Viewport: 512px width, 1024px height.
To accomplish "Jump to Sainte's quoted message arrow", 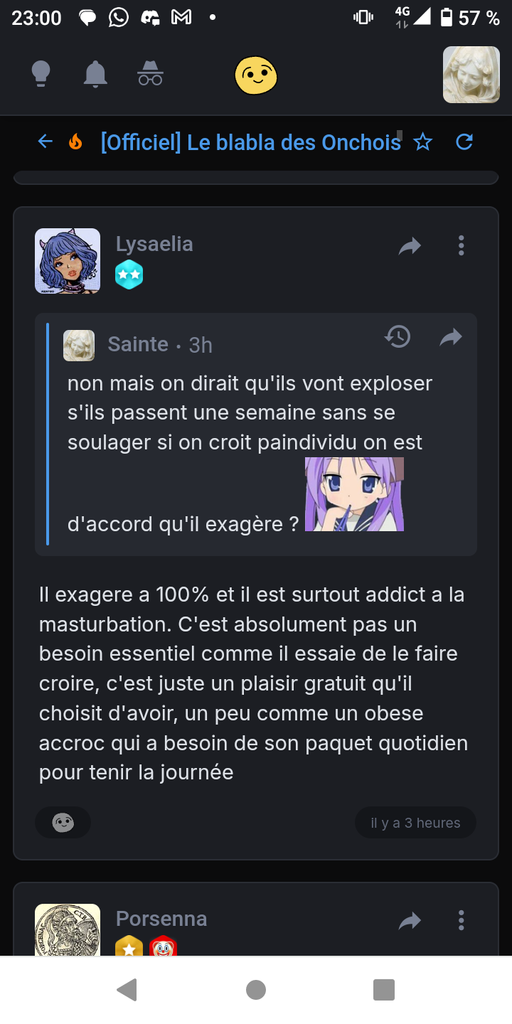I will 451,337.
